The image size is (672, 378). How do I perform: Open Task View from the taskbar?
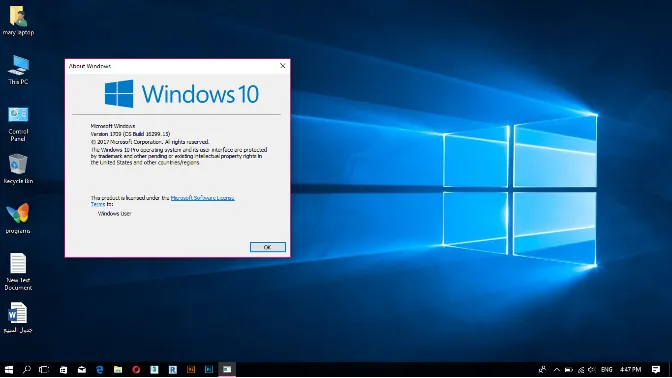click(x=44, y=369)
